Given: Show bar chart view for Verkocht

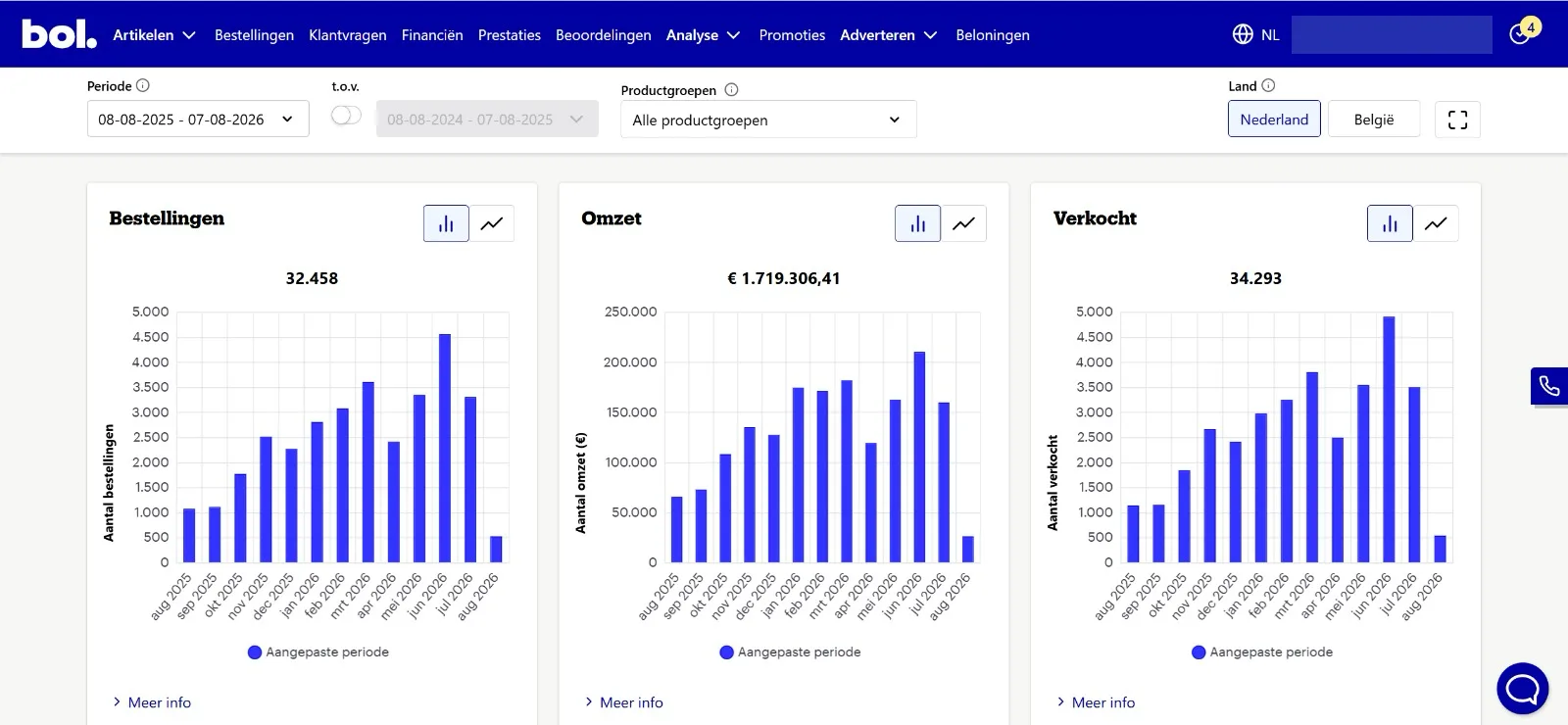Looking at the screenshot, I should (x=1390, y=223).
